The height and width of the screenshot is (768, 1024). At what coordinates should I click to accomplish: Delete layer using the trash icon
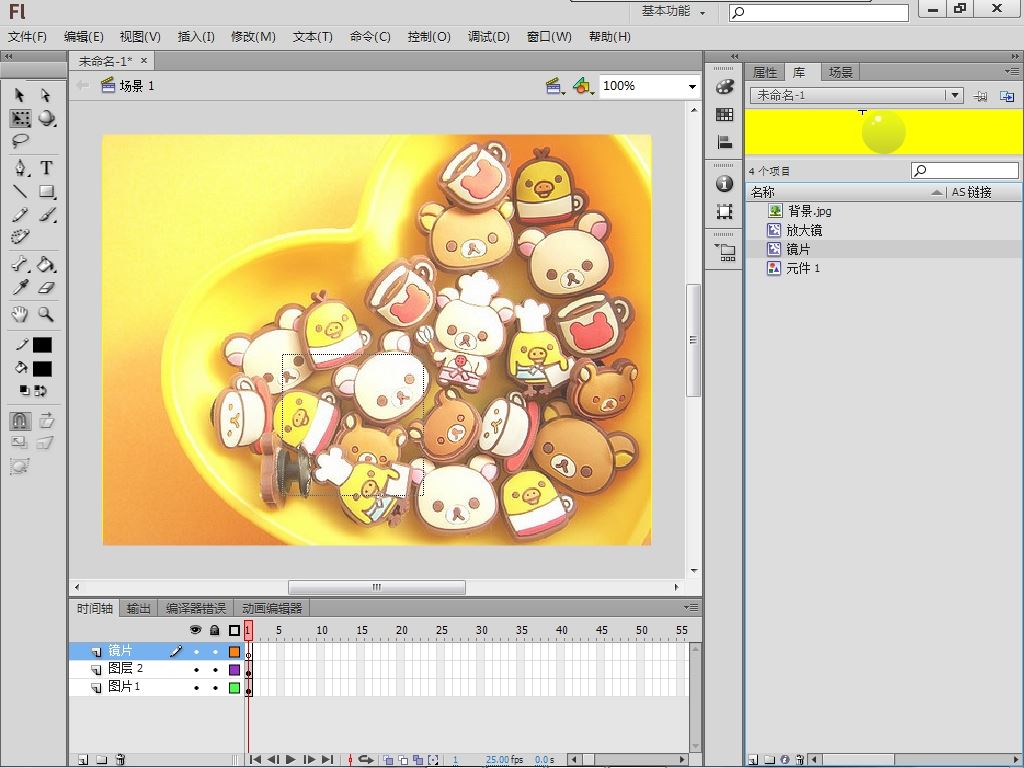point(120,760)
